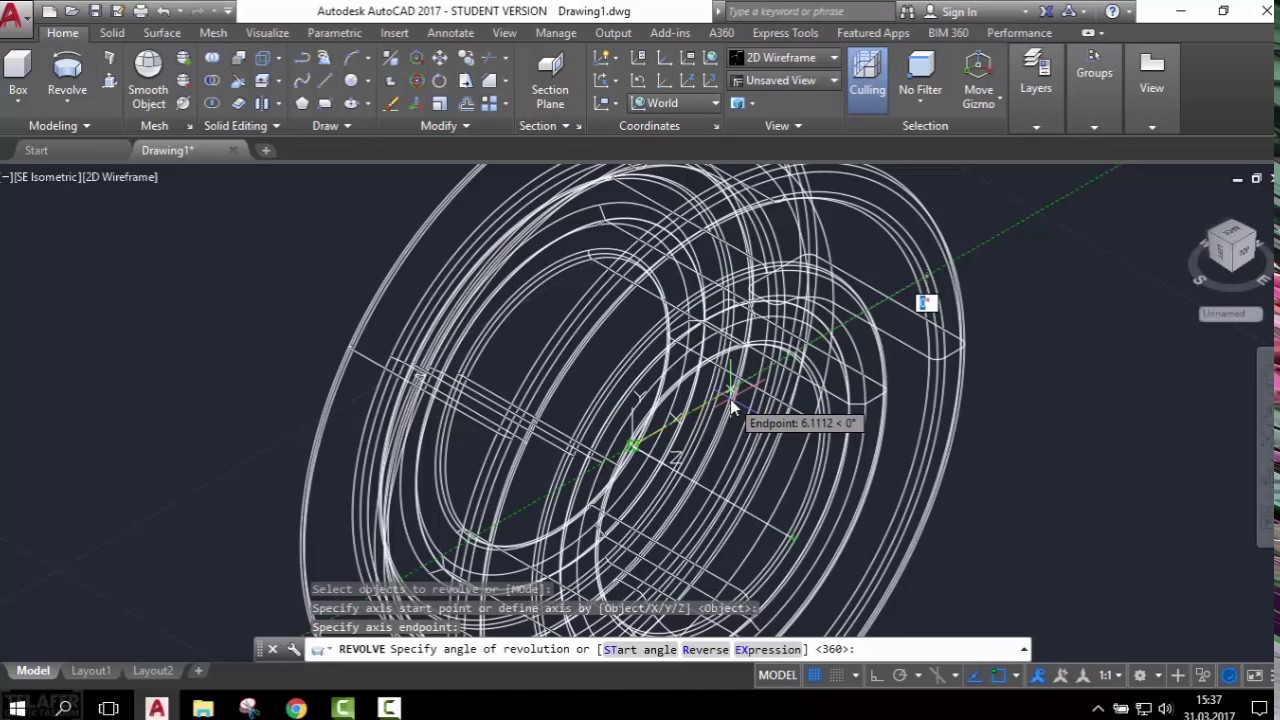Click the Autodesk Exchange X icon

pos(1046,11)
